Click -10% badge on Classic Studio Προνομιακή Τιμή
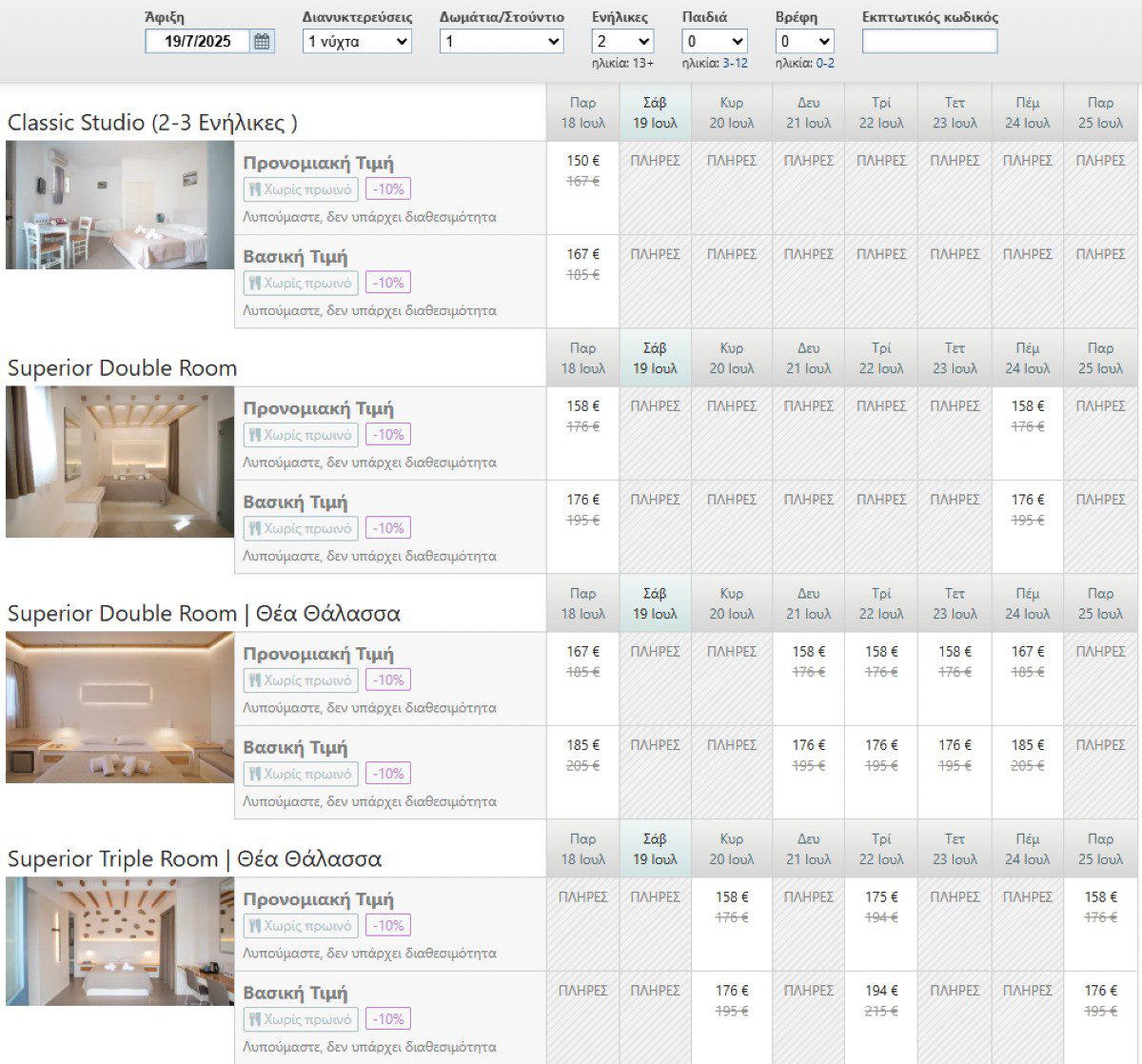1142x1064 pixels. pos(388,189)
